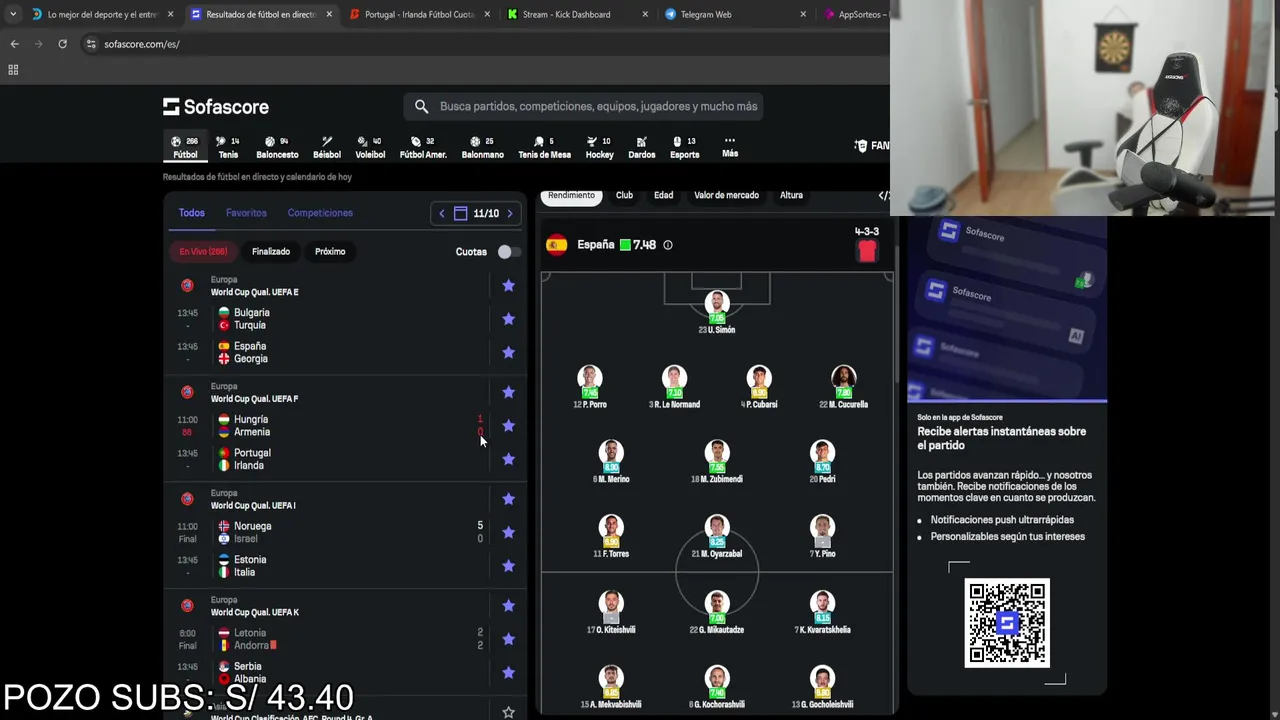Open player M. Cucurella in lineup
The height and width of the screenshot is (720, 1280).
843,387
